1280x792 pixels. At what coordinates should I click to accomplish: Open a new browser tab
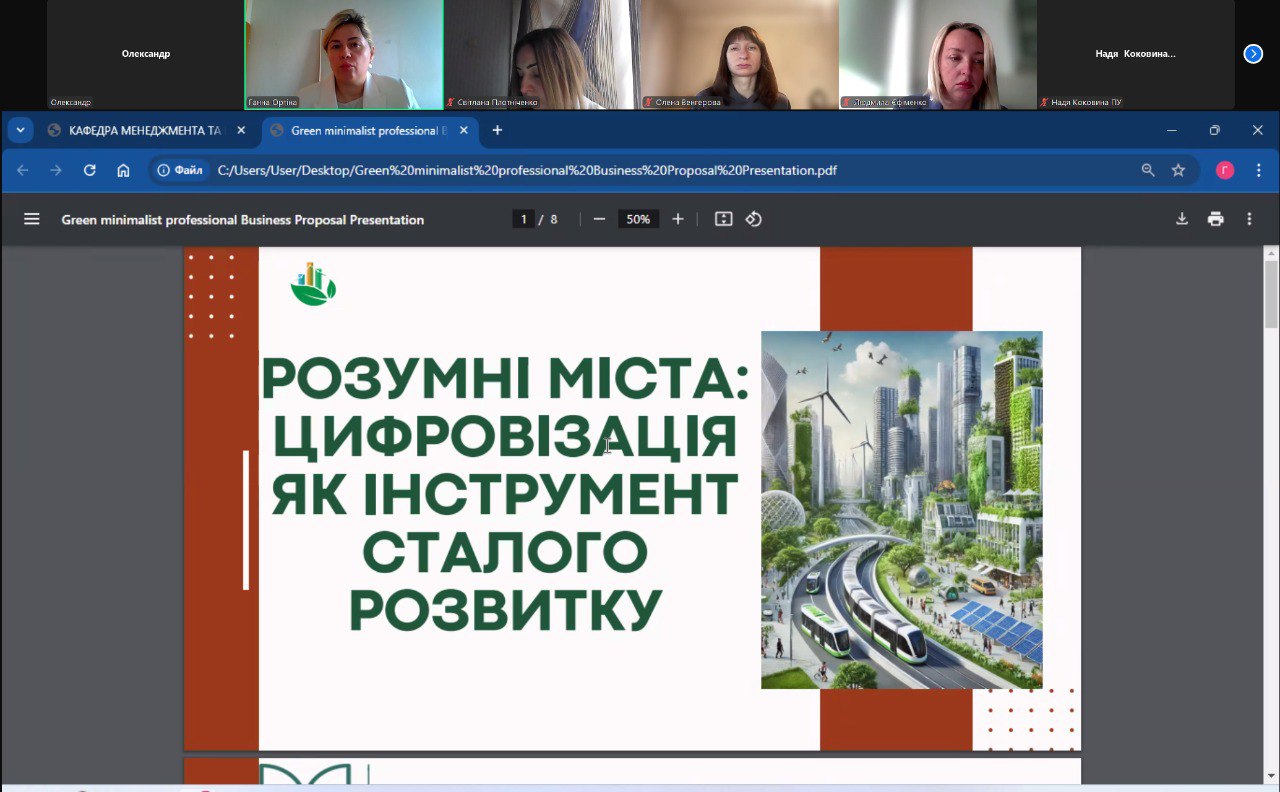click(497, 130)
